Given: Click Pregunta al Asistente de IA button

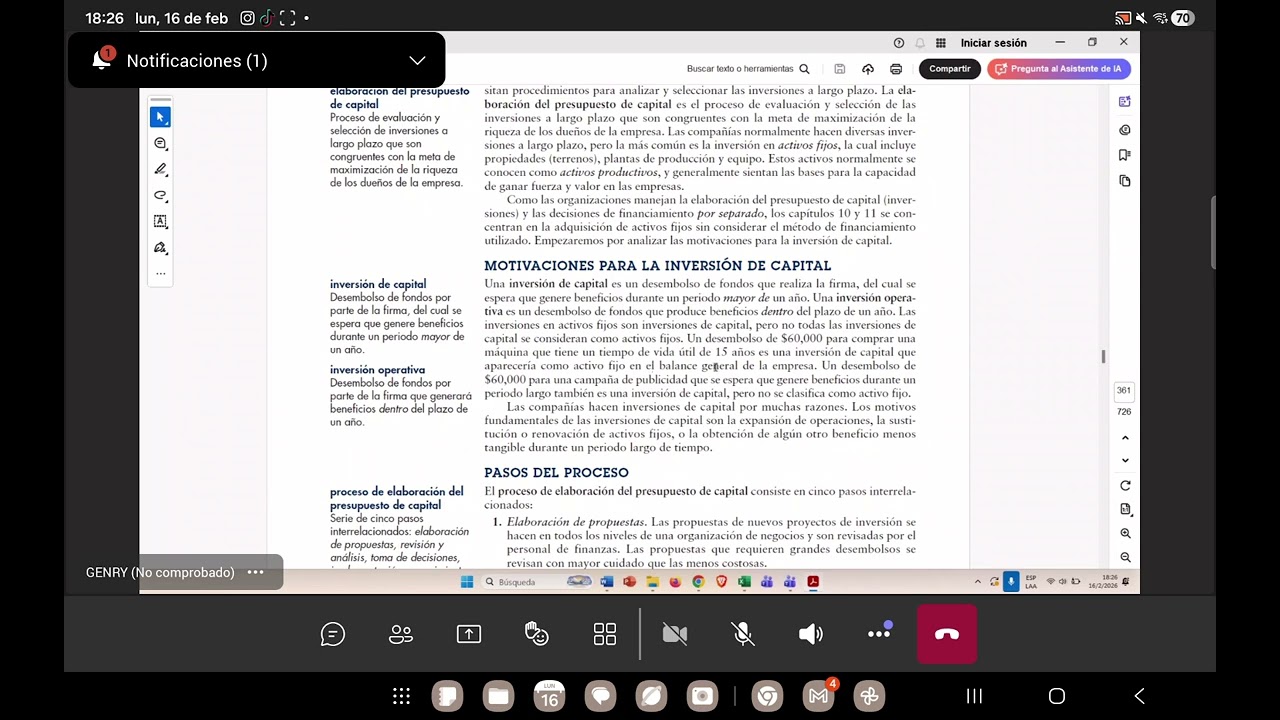Looking at the screenshot, I should point(1059,69).
